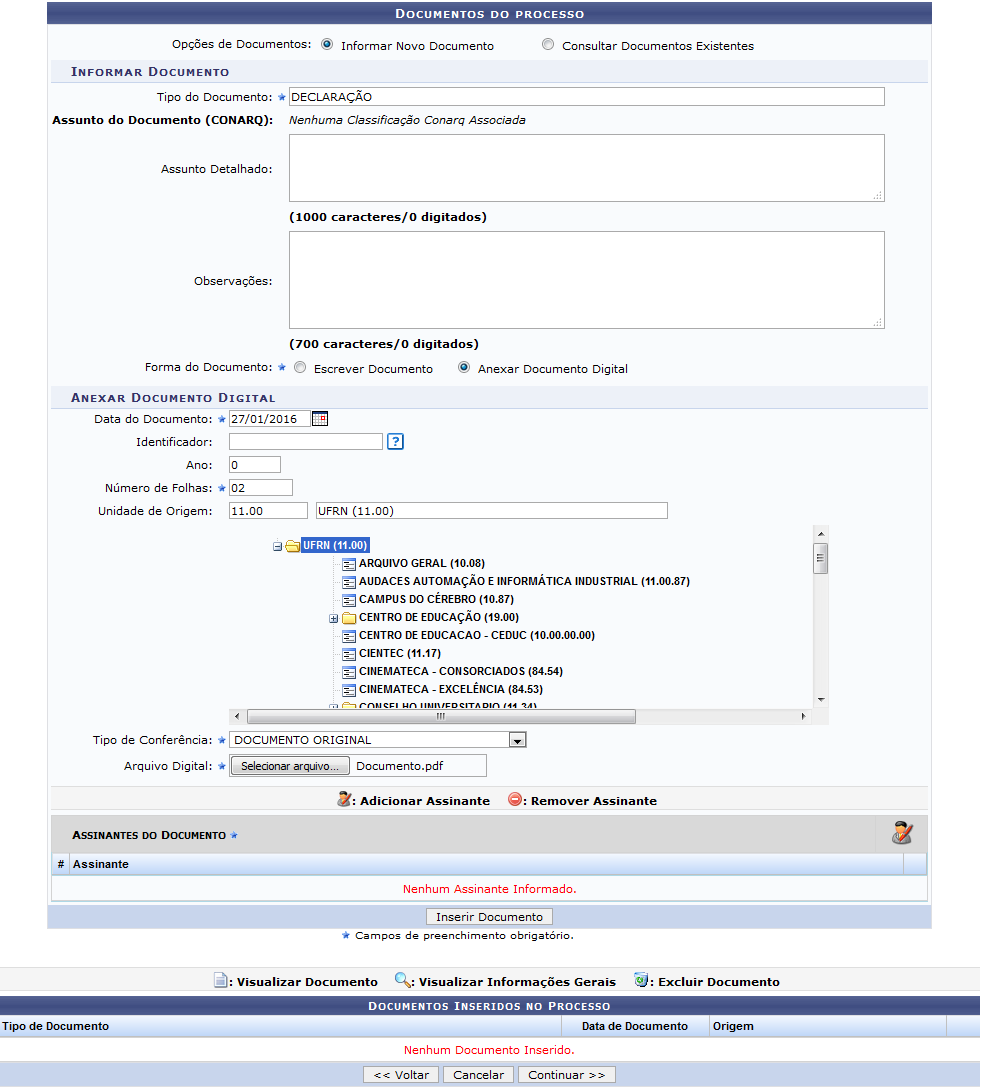This screenshot has height=1090, width=981.
Task: Click the Cancelar button
Action: coord(478,1075)
